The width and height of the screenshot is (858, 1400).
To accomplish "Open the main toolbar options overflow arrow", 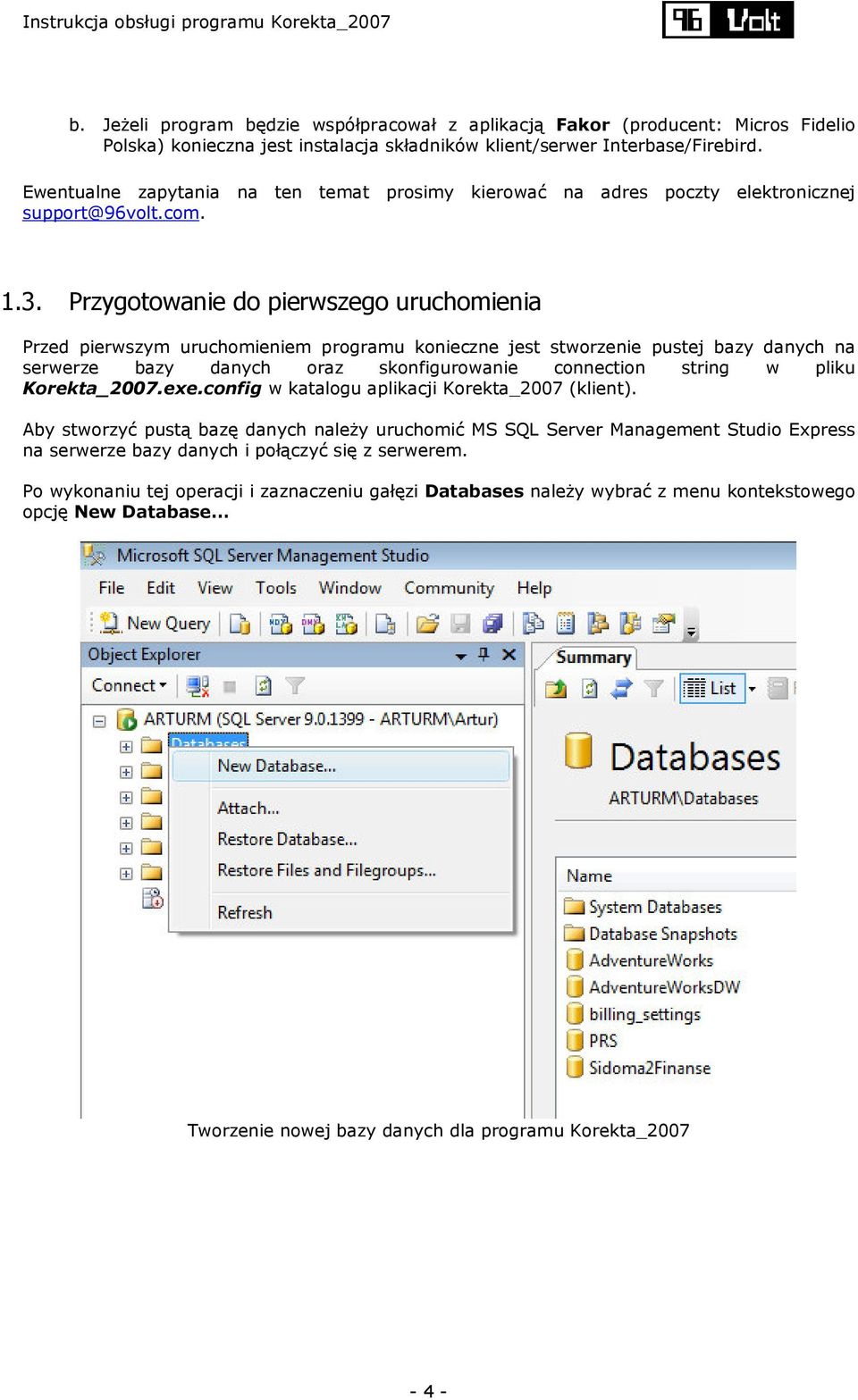I will click(691, 632).
